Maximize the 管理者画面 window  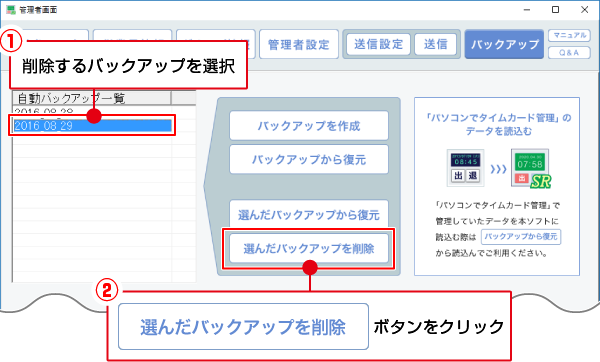pos(556,10)
